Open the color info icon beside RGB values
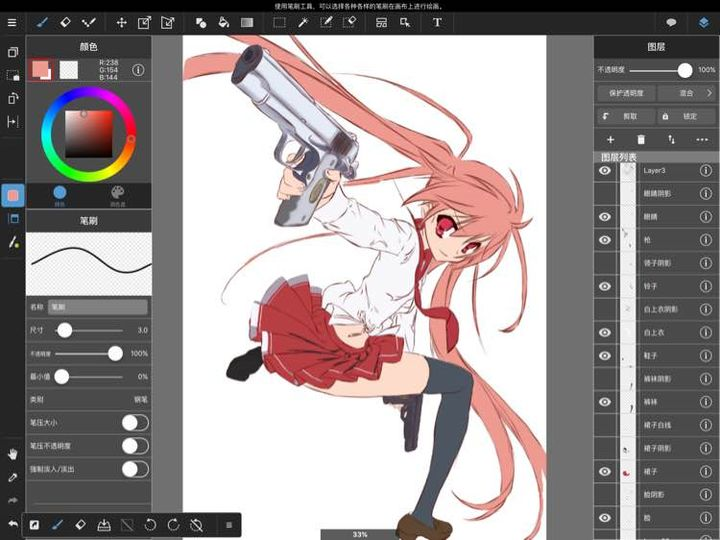This screenshot has height=540, width=720. tap(138, 70)
